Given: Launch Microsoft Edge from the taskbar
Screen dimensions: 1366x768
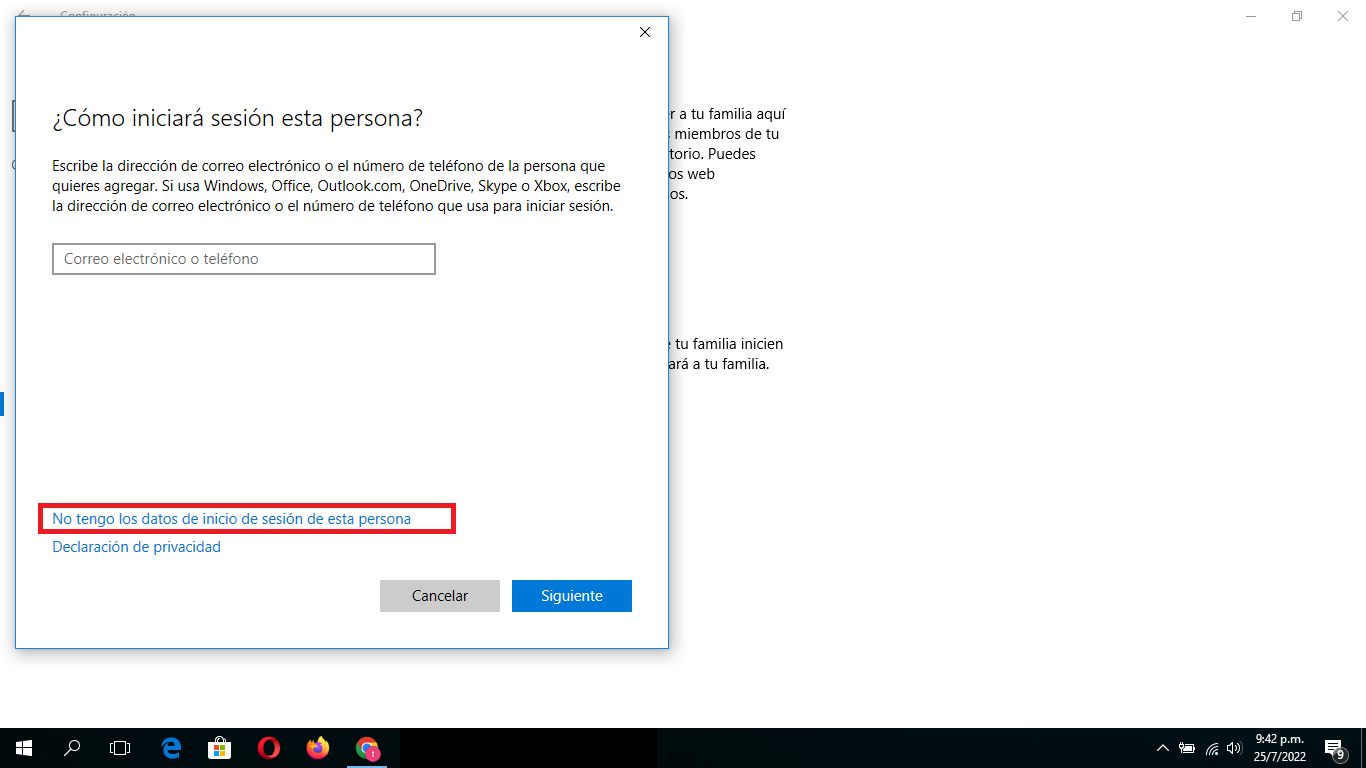Looking at the screenshot, I should [171, 748].
